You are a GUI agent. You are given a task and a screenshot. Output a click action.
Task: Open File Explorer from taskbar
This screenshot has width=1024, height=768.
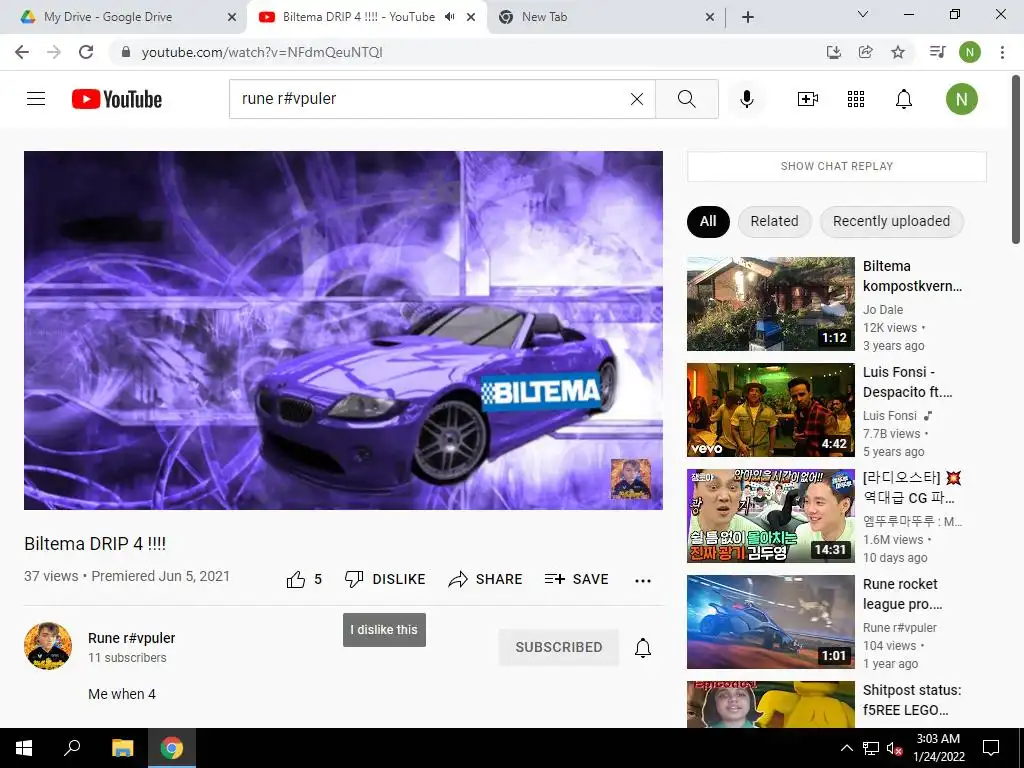click(122, 748)
